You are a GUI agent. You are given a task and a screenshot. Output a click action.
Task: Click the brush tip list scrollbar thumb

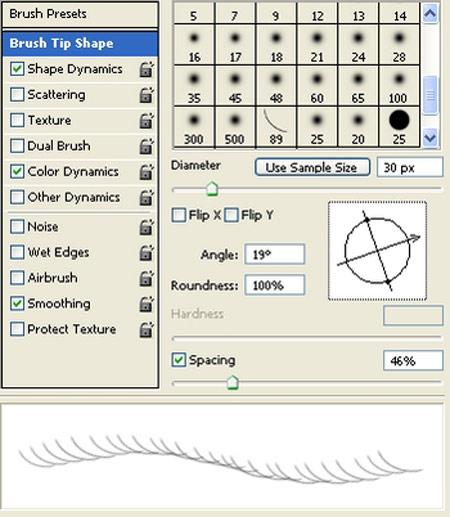tap(430, 96)
